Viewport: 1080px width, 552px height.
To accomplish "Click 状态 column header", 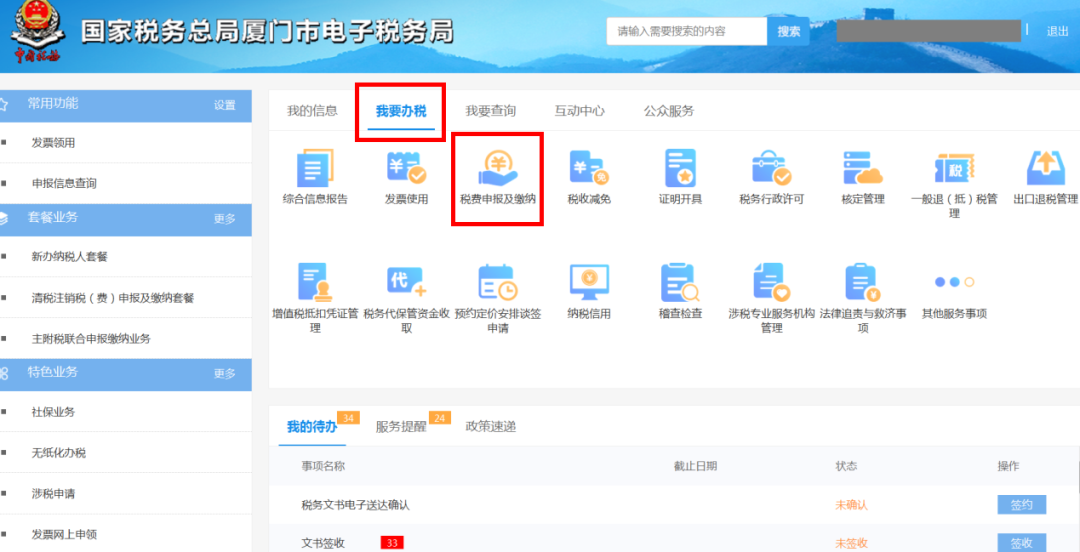I will coord(846,466).
